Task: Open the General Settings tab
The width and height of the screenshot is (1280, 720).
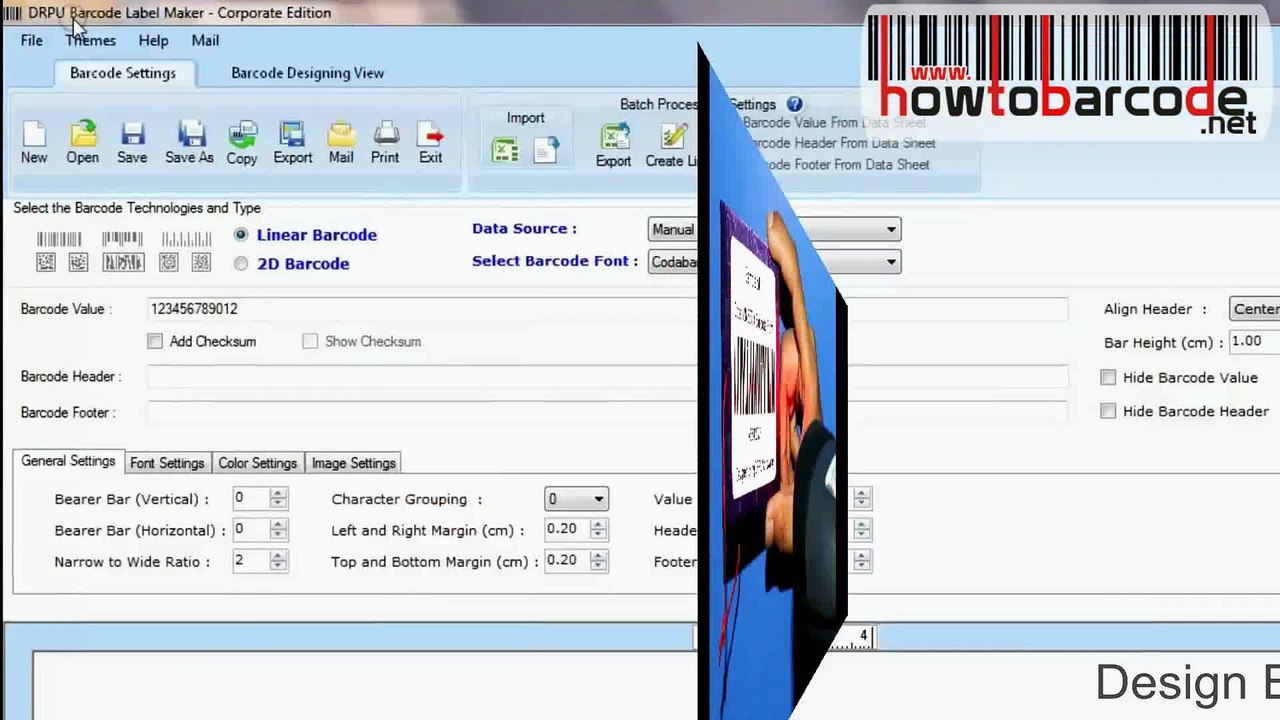Action: pyautogui.click(x=68, y=461)
